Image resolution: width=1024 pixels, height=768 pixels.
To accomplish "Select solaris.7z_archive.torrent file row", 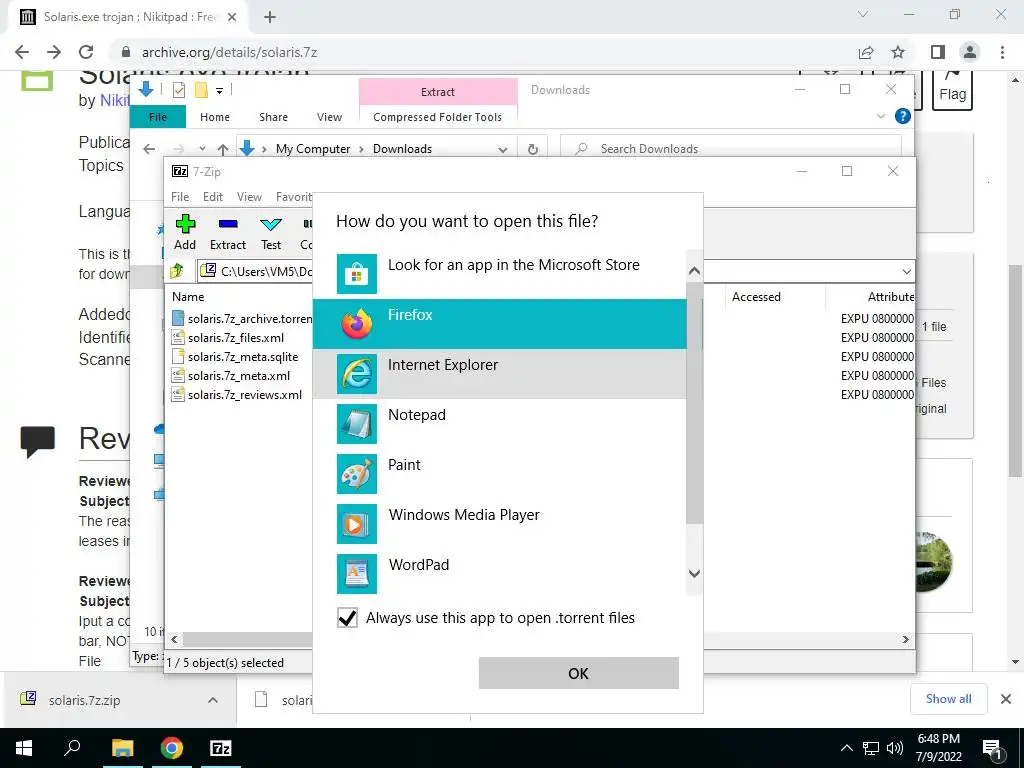I will tap(242, 319).
